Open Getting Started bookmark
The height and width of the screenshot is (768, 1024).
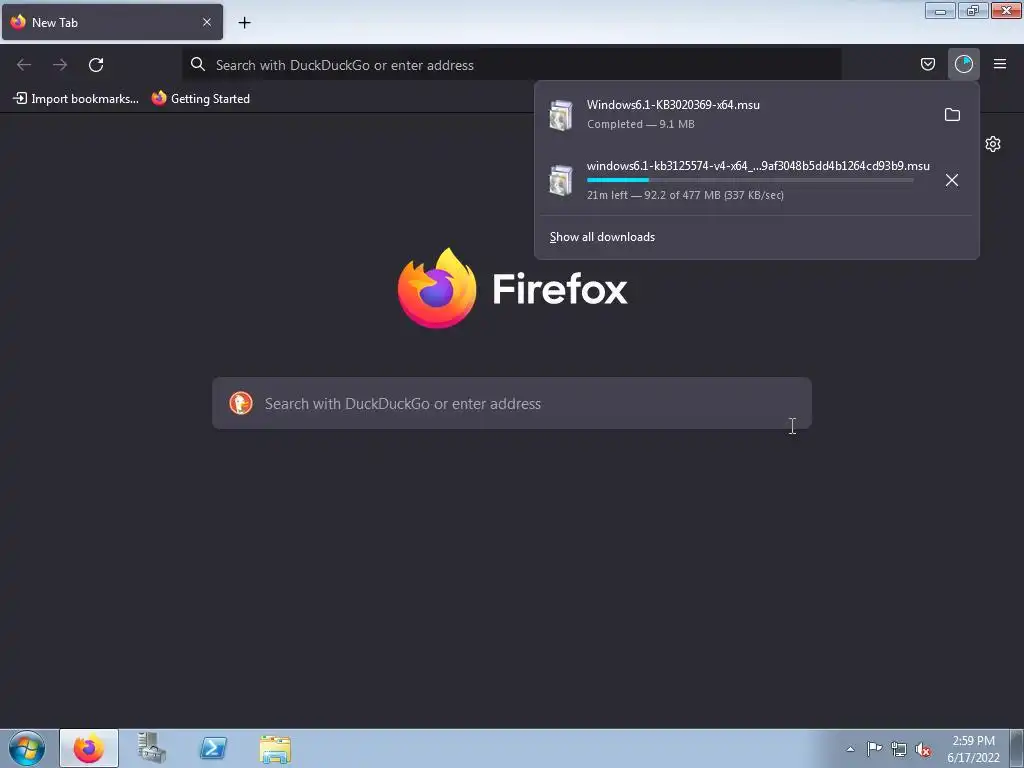coord(201,99)
